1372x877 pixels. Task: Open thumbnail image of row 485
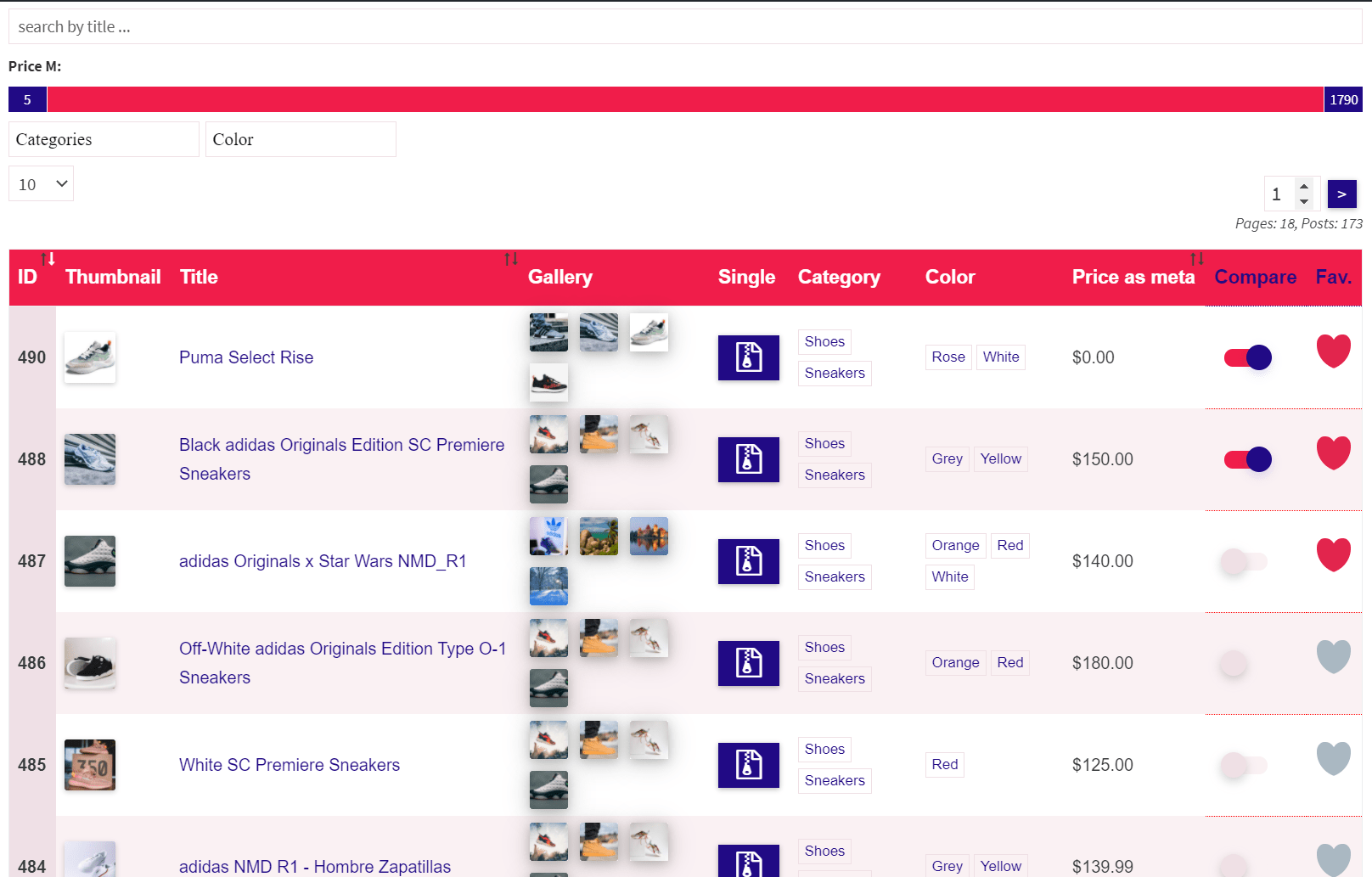pyautogui.click(x=90, y=765)
